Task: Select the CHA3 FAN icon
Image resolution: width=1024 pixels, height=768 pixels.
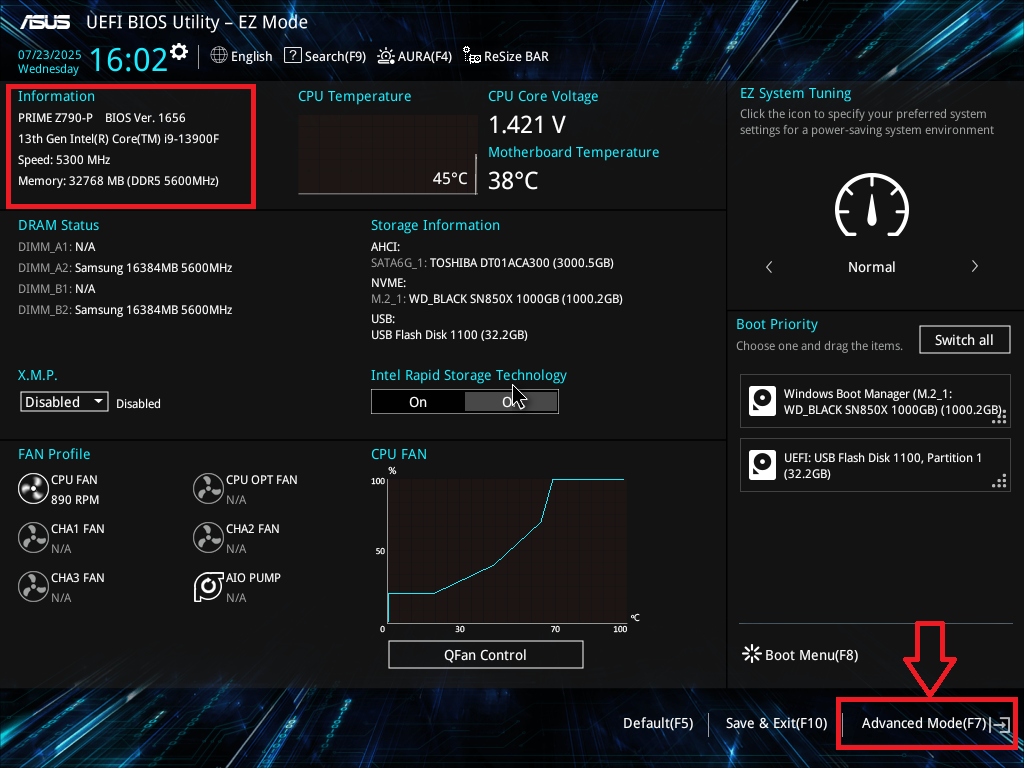Action: (x=33, y=586)
